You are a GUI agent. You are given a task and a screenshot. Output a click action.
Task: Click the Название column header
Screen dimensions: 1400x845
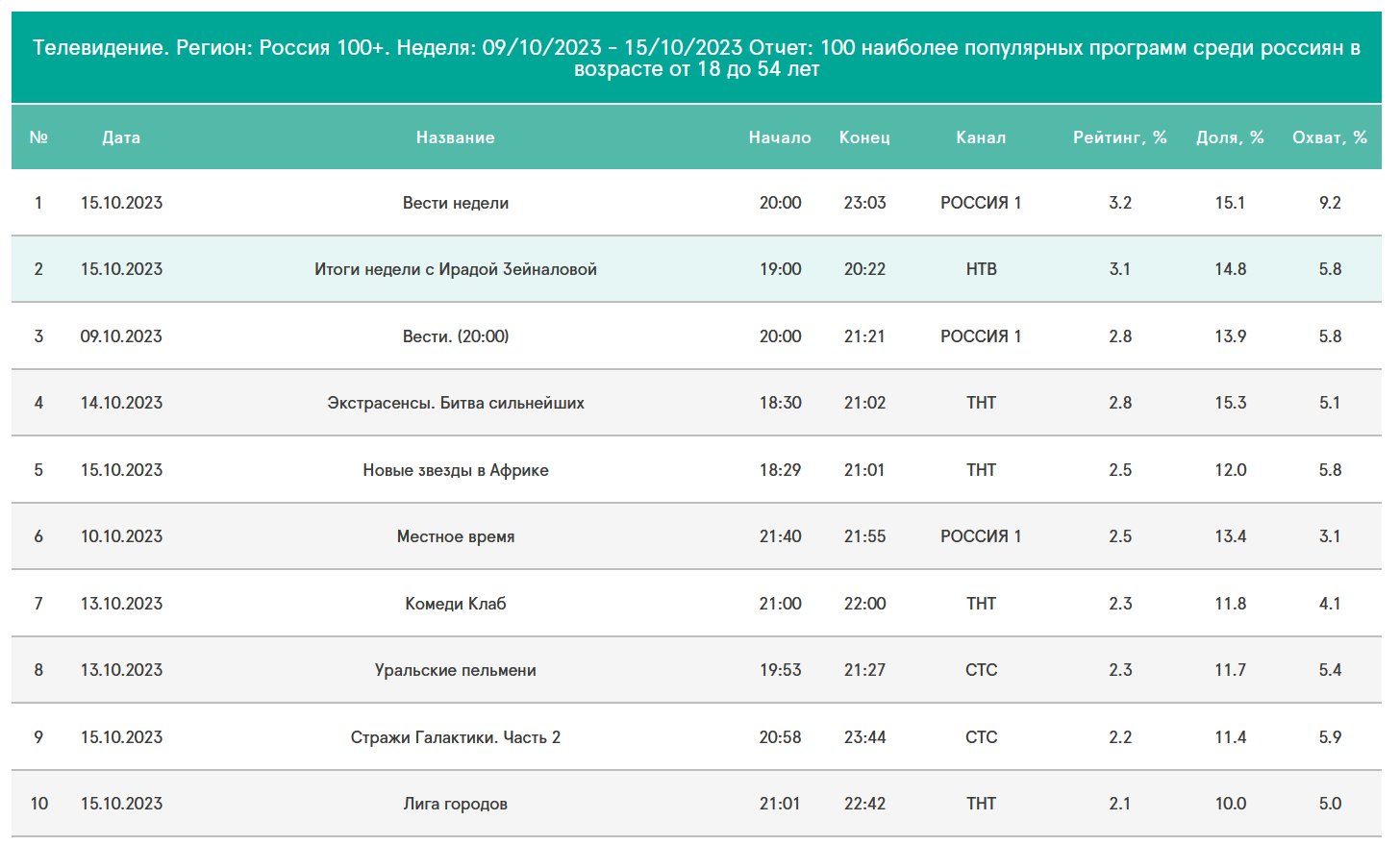point(456,137)
